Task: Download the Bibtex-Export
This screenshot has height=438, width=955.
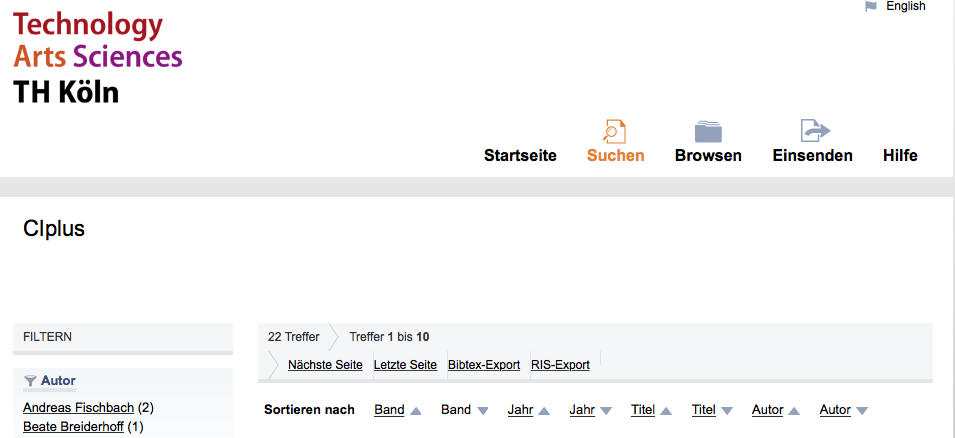Action: point(484,365)
